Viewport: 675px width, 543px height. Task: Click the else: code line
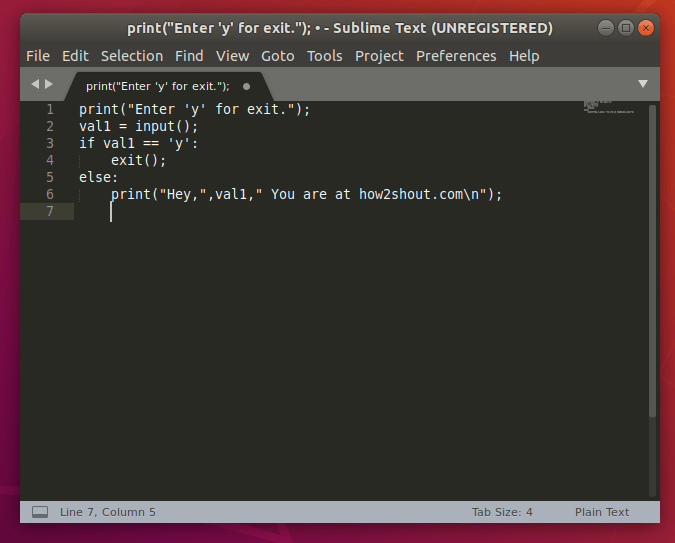click(x=98, y=177)
